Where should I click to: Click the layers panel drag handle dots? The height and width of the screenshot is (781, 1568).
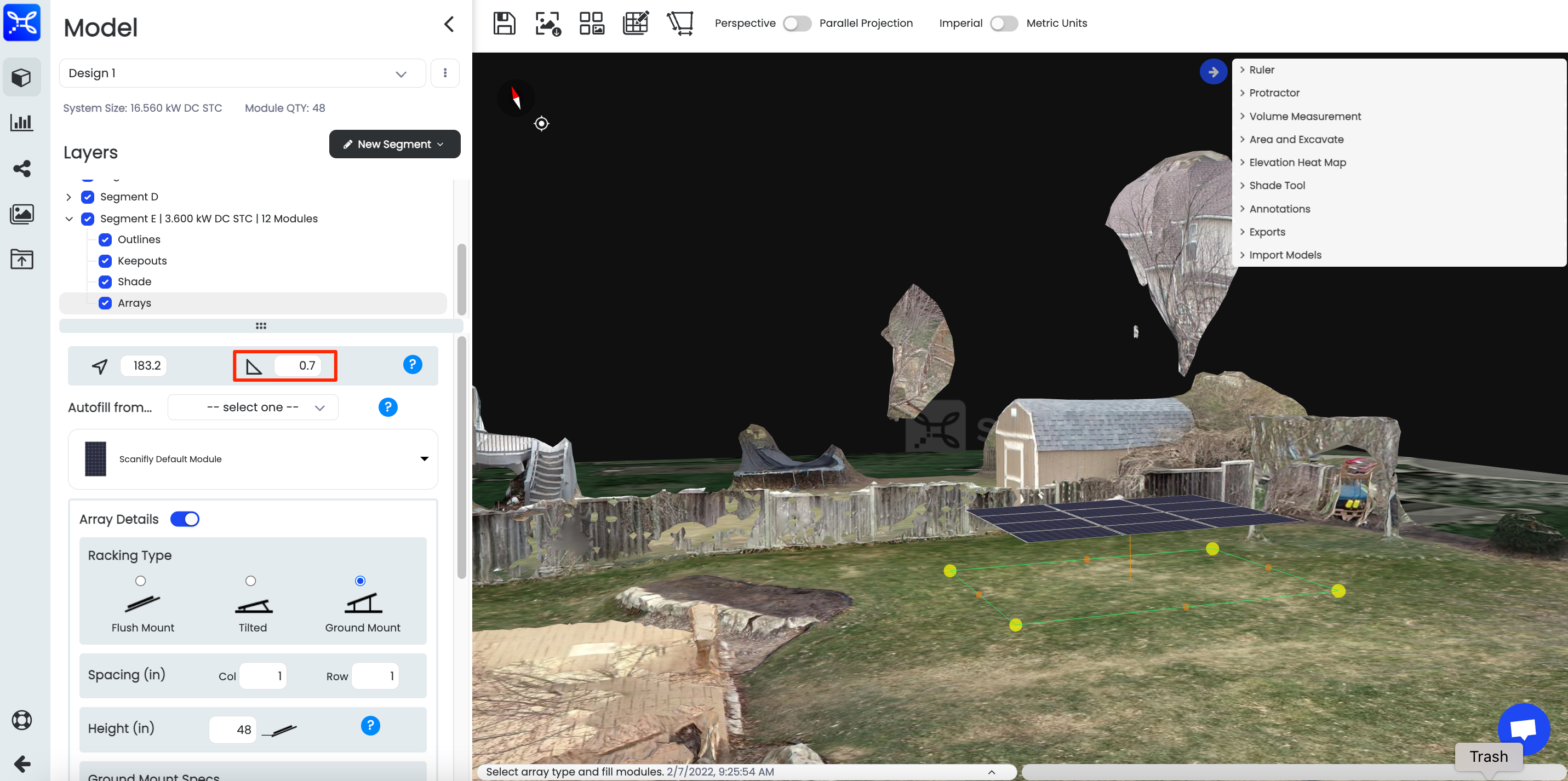tap(261, 326)
